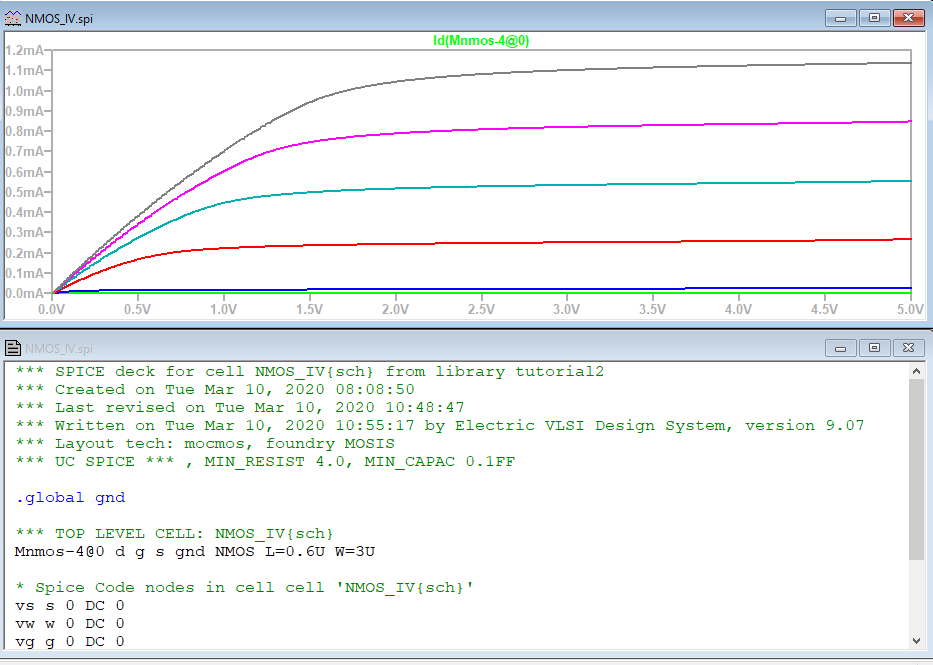This screenshot has height=665, width=933.
Task: Click the netlist scrollbar's up arrow
Action: pyautogui.click(x=917, y=371)
